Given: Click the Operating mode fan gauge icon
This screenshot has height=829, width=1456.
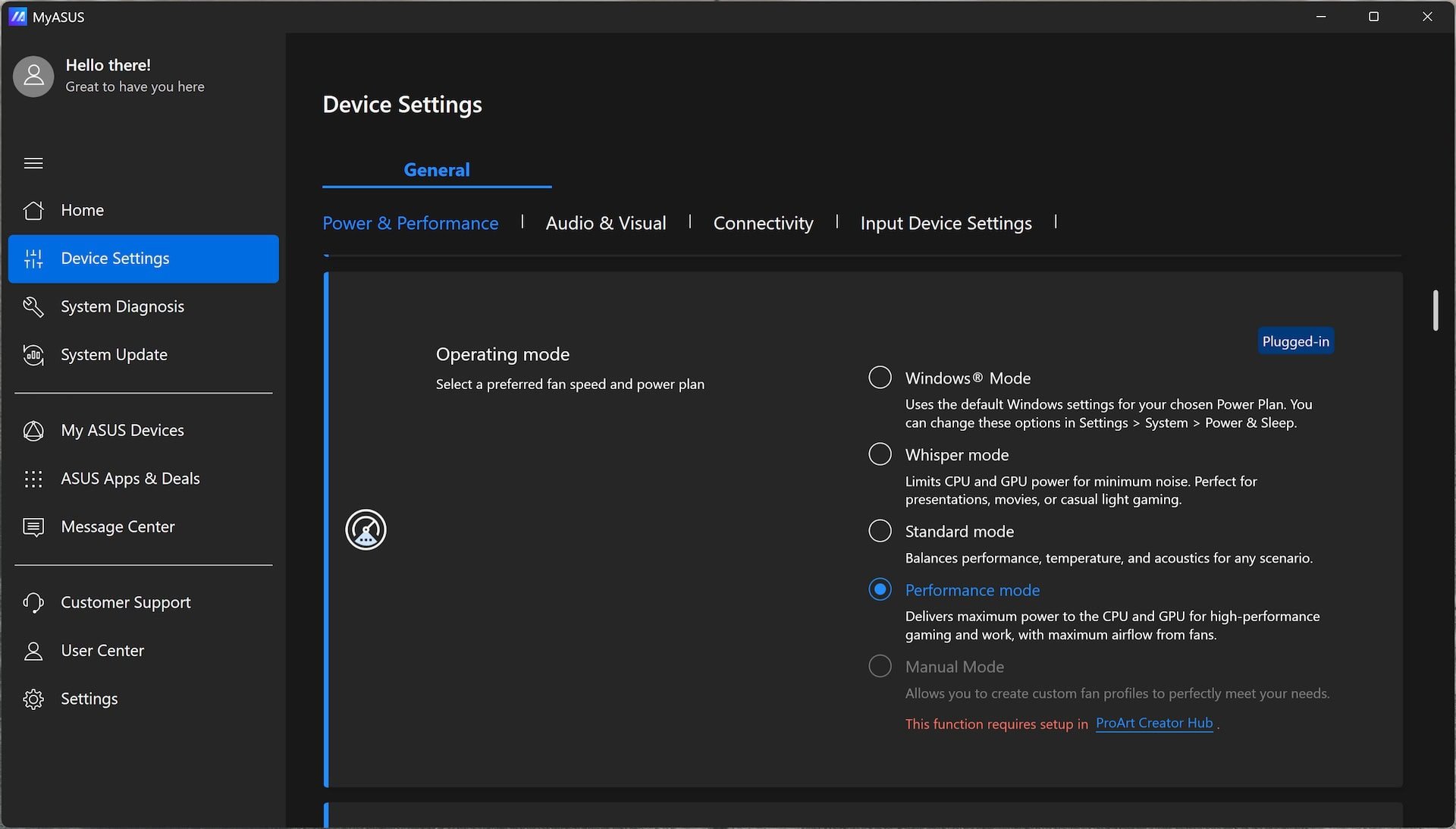Looking at the screenshot, I should [x=366, y=529].
